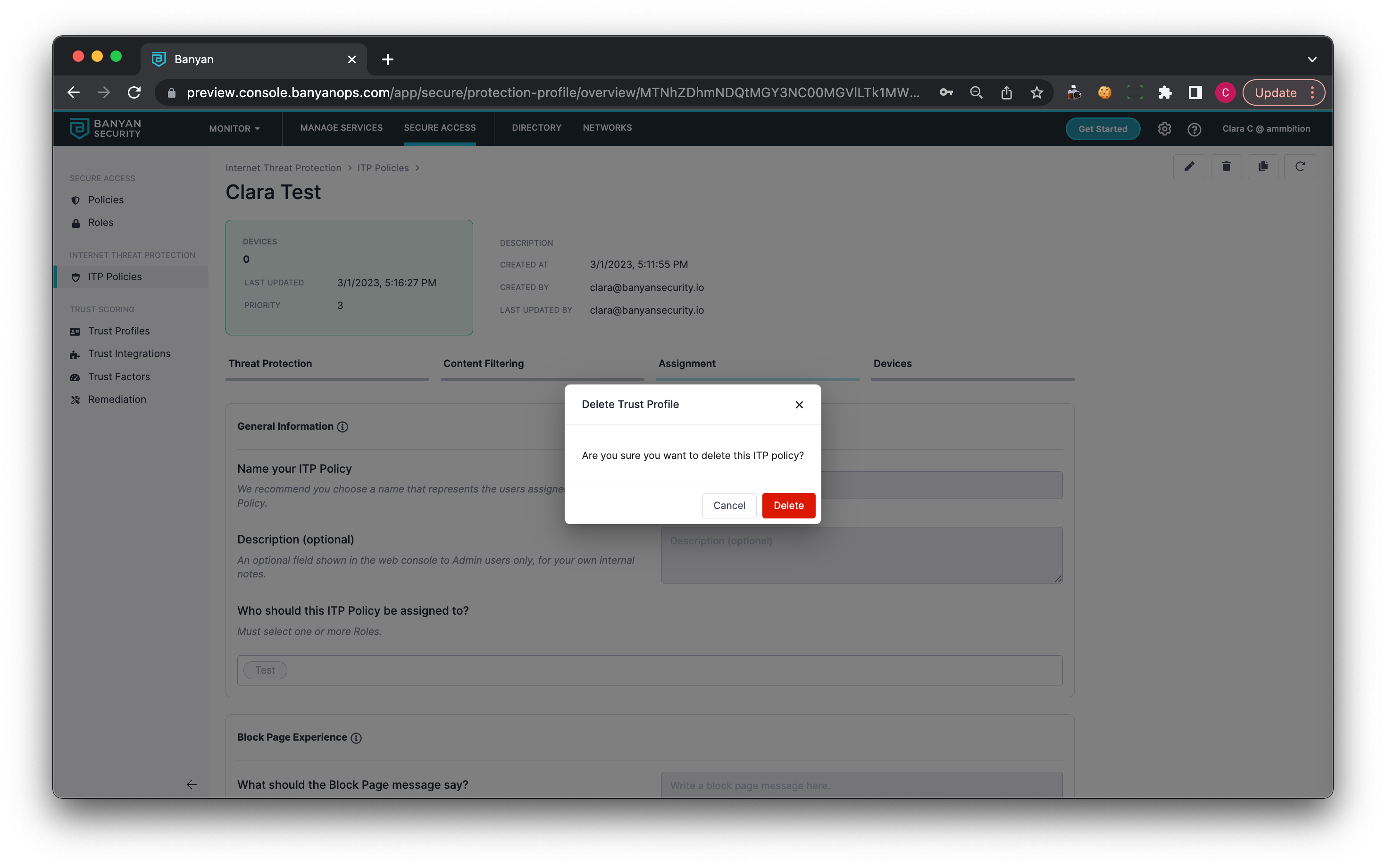Screen dimensions: 1386x868
Task: Open Trust Integrations in the sidebar
Action: tap(129, 354)
